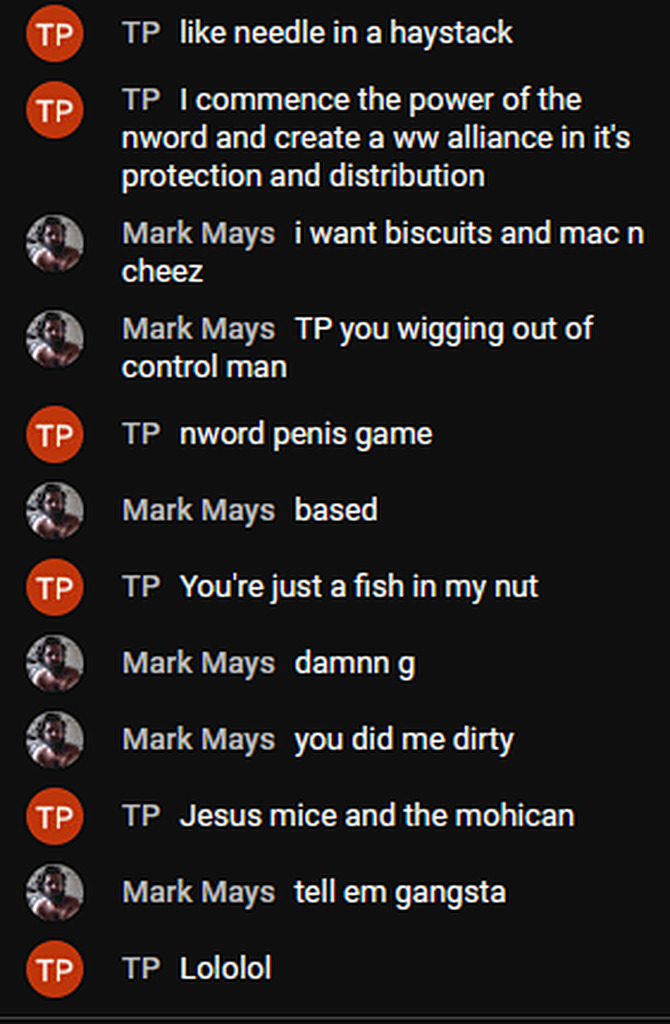Click TP avatar beside 'Lololol'
The height and width of the screenshot is (1024, 670).
[x=55, y=969]
